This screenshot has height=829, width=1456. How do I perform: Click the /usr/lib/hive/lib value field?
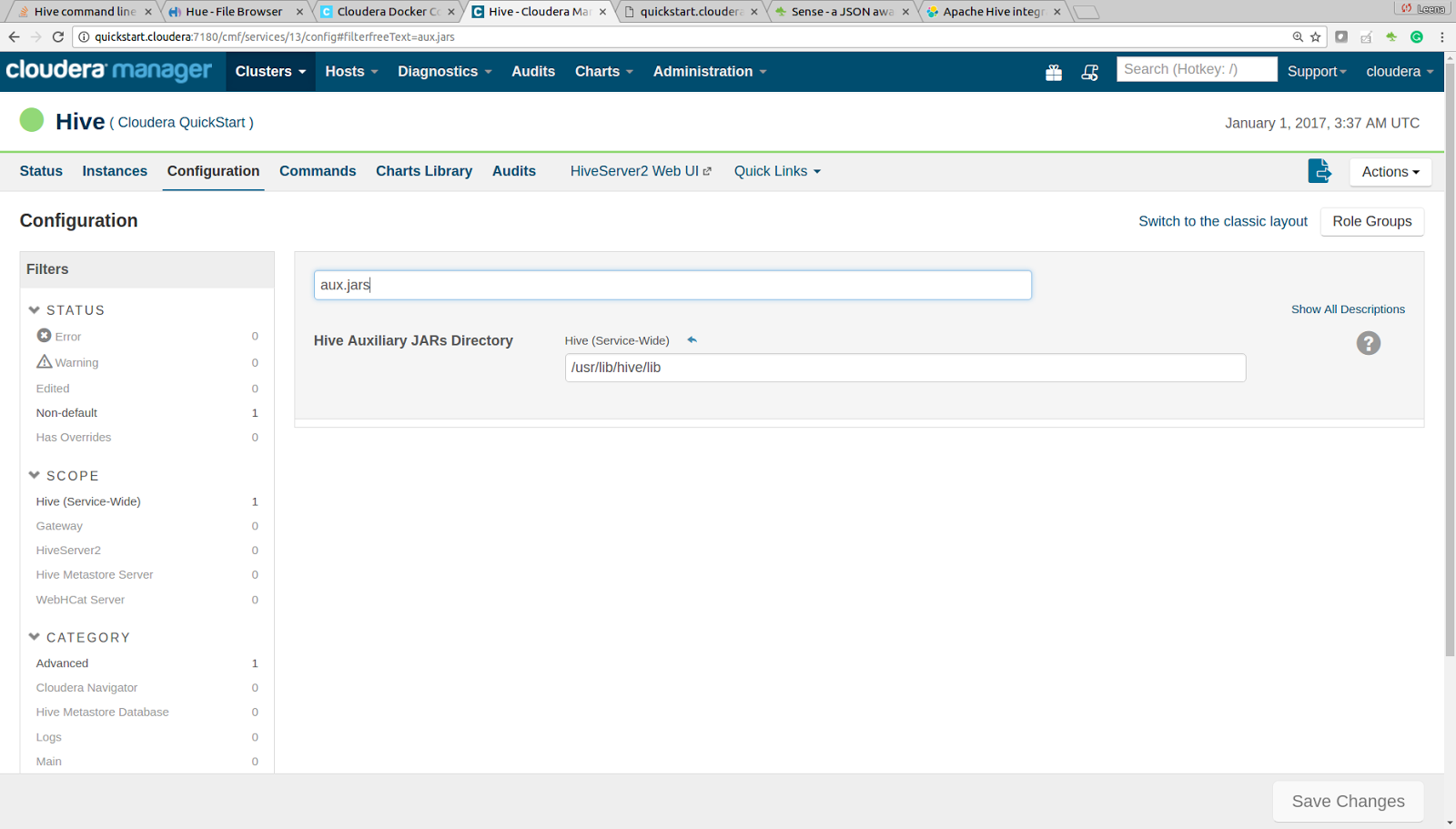905,368
